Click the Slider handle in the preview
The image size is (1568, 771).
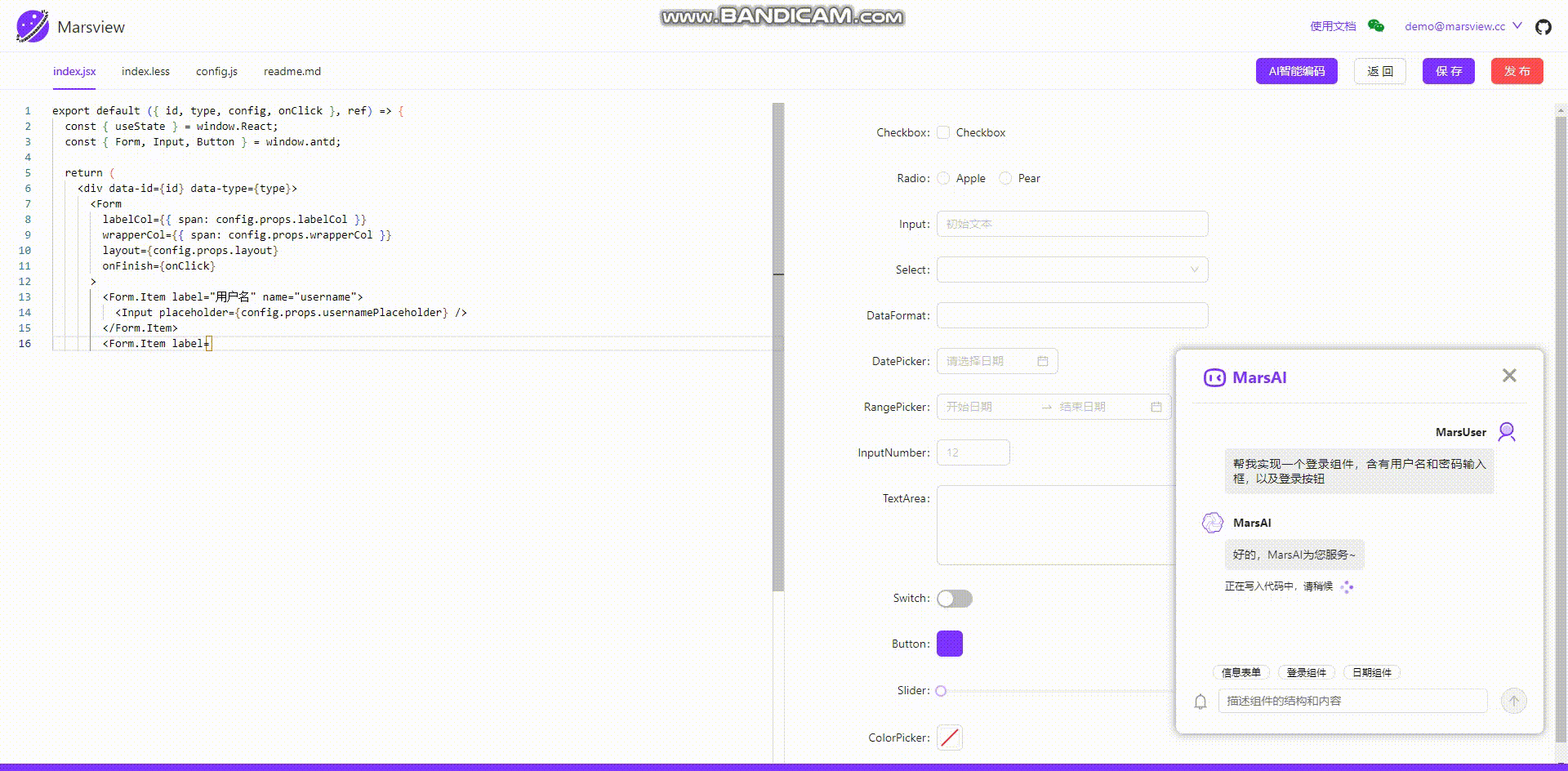point(941,690)
